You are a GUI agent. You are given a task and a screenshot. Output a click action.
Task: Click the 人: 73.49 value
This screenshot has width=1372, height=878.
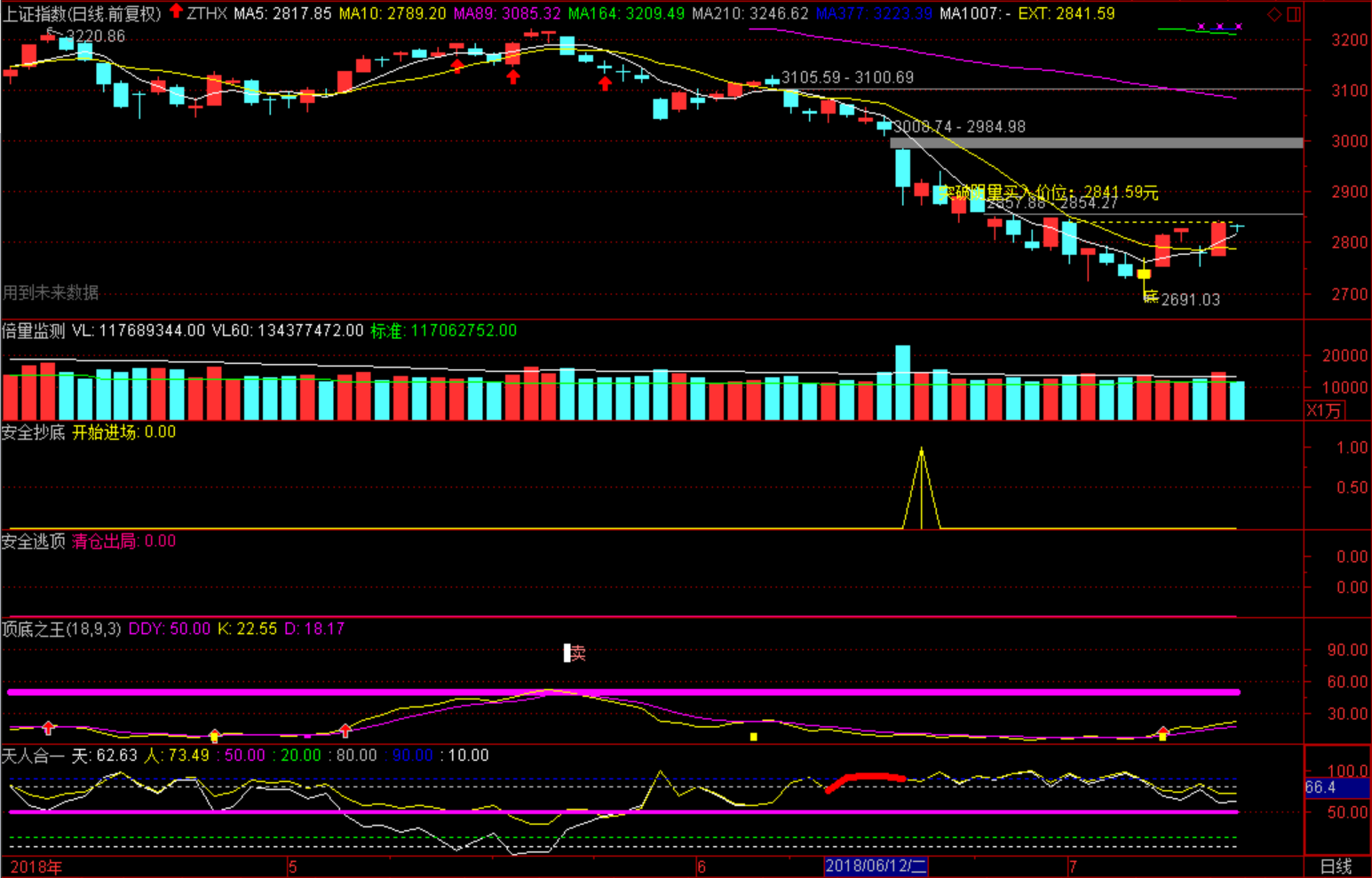[177, 755]
